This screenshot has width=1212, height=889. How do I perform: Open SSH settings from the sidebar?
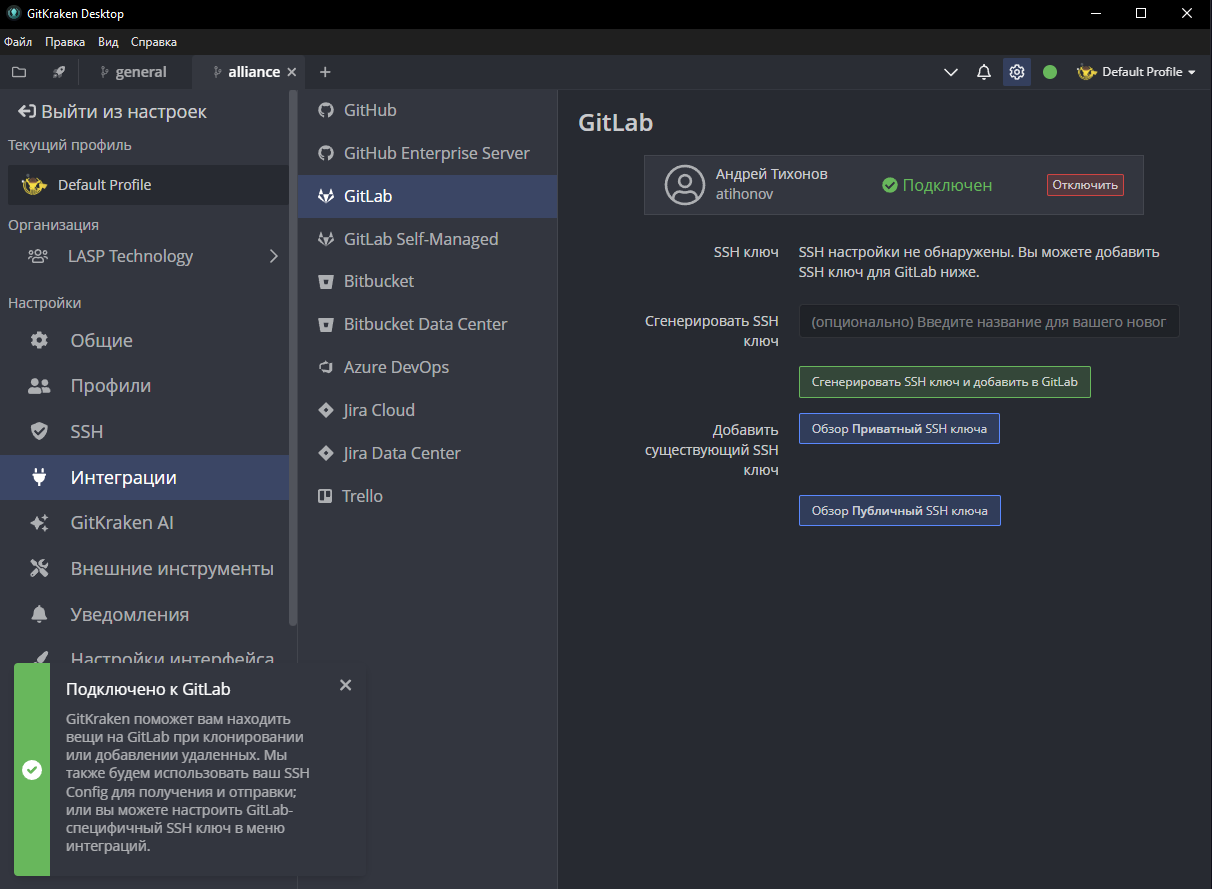[x=87, y=431]
